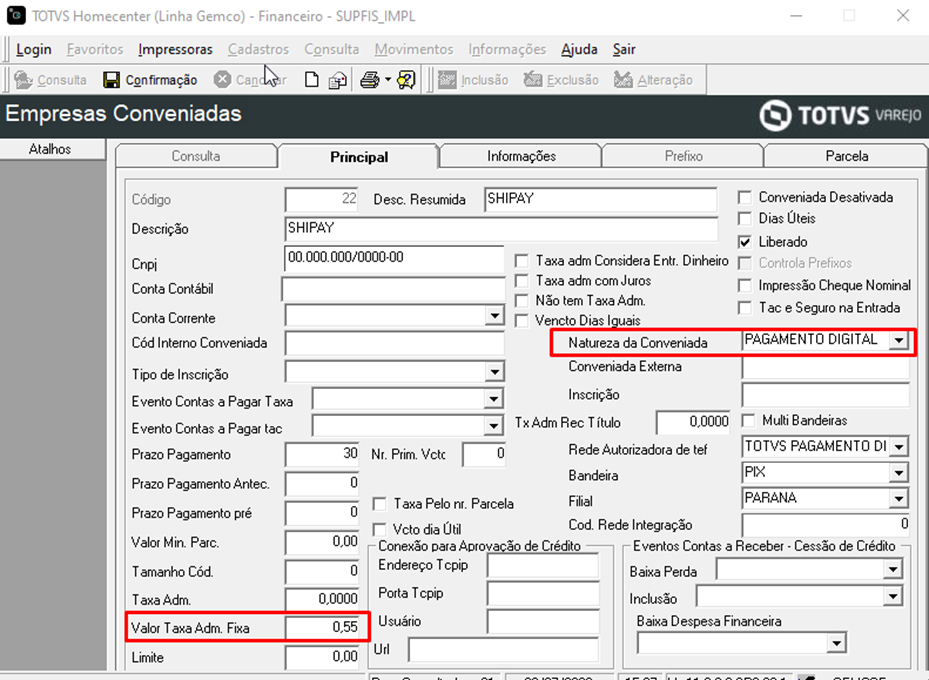Open the Baixa Perda dropdown

click(892, 570)
